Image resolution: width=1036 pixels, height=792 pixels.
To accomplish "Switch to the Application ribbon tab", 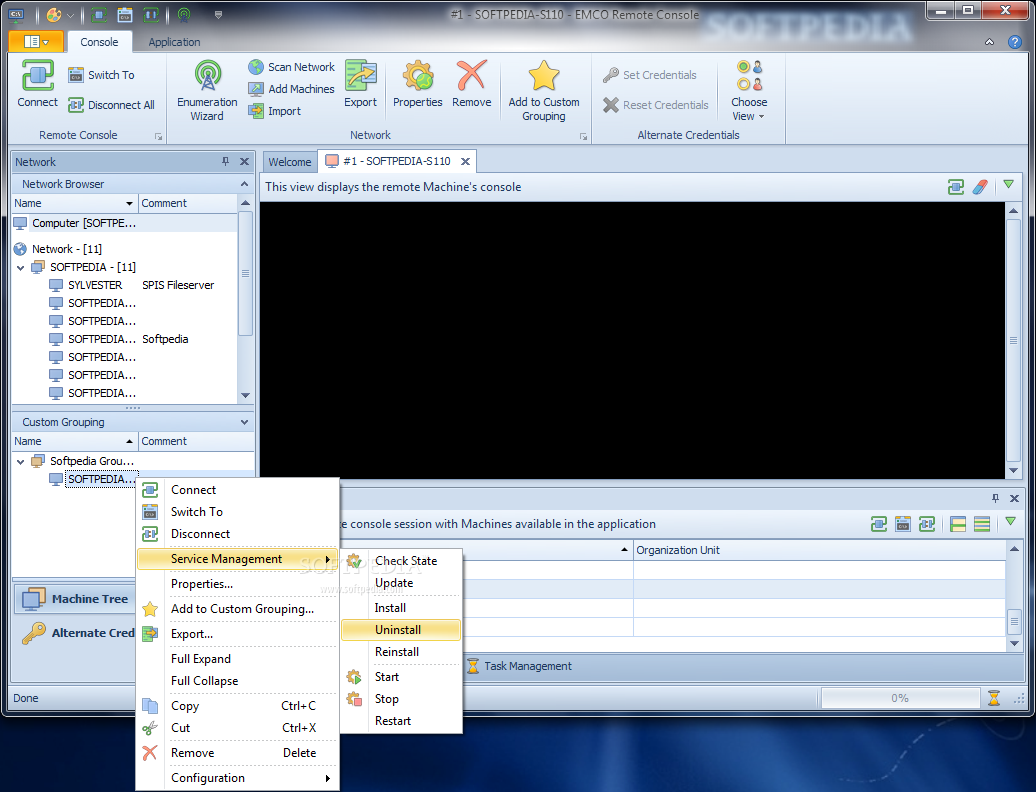I will [x=174, y=42].
